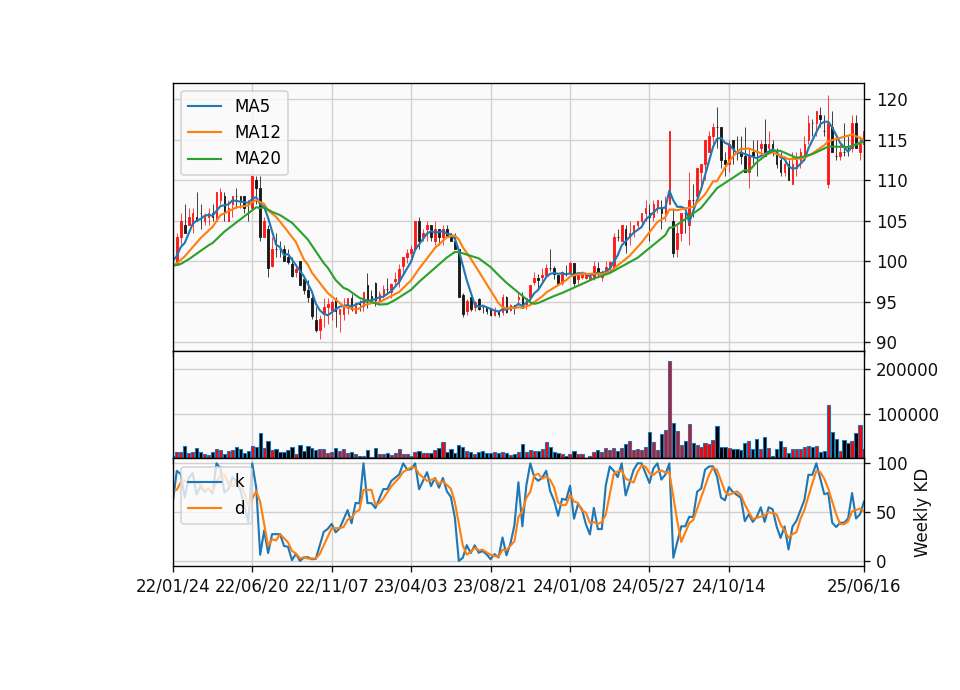
Task: Click the tallest volume bar above 200000
Action: coord(670,410)
